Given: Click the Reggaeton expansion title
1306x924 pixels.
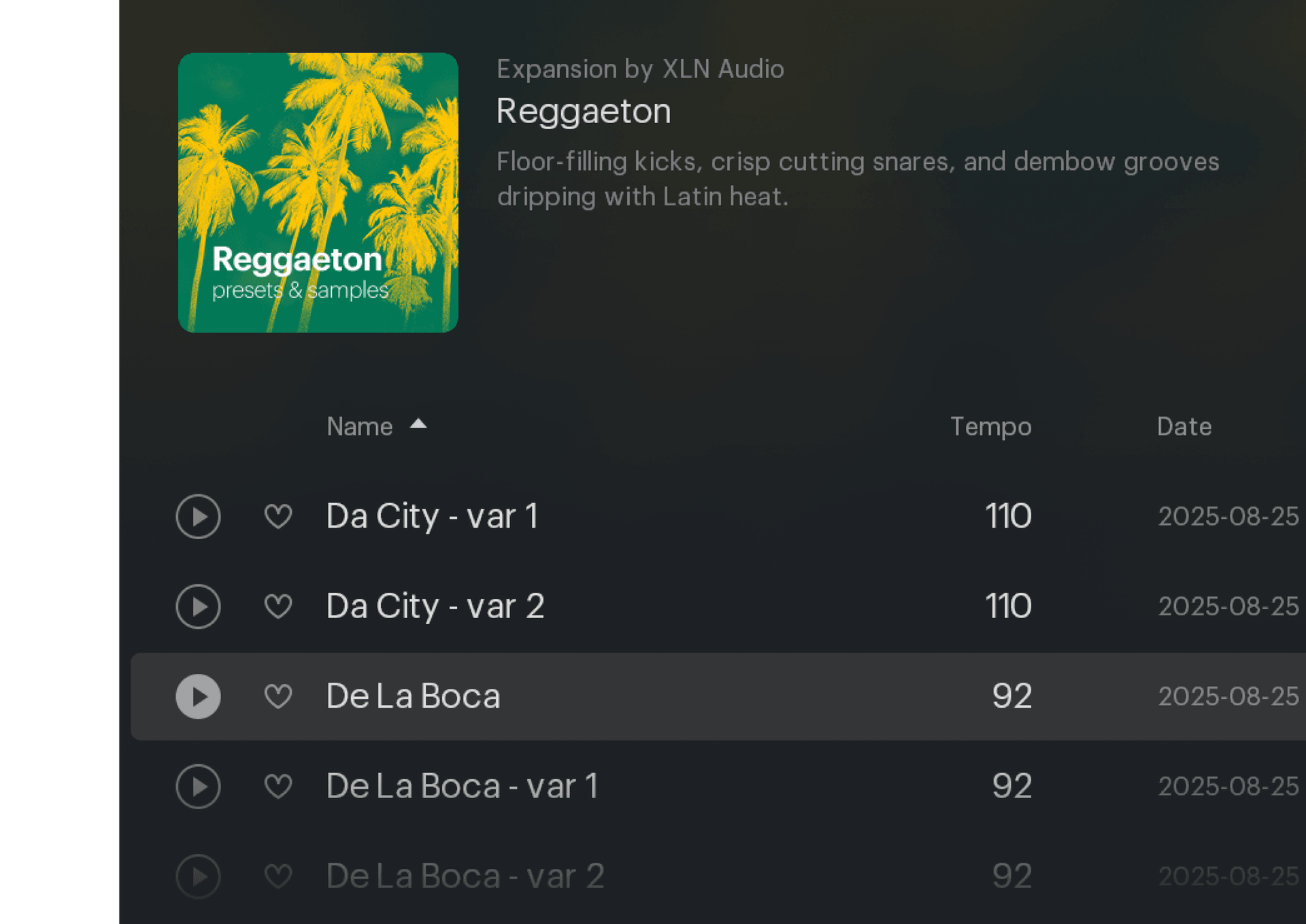Looking at the screenshot, I should pyautogui.click(x=584, y=111).
